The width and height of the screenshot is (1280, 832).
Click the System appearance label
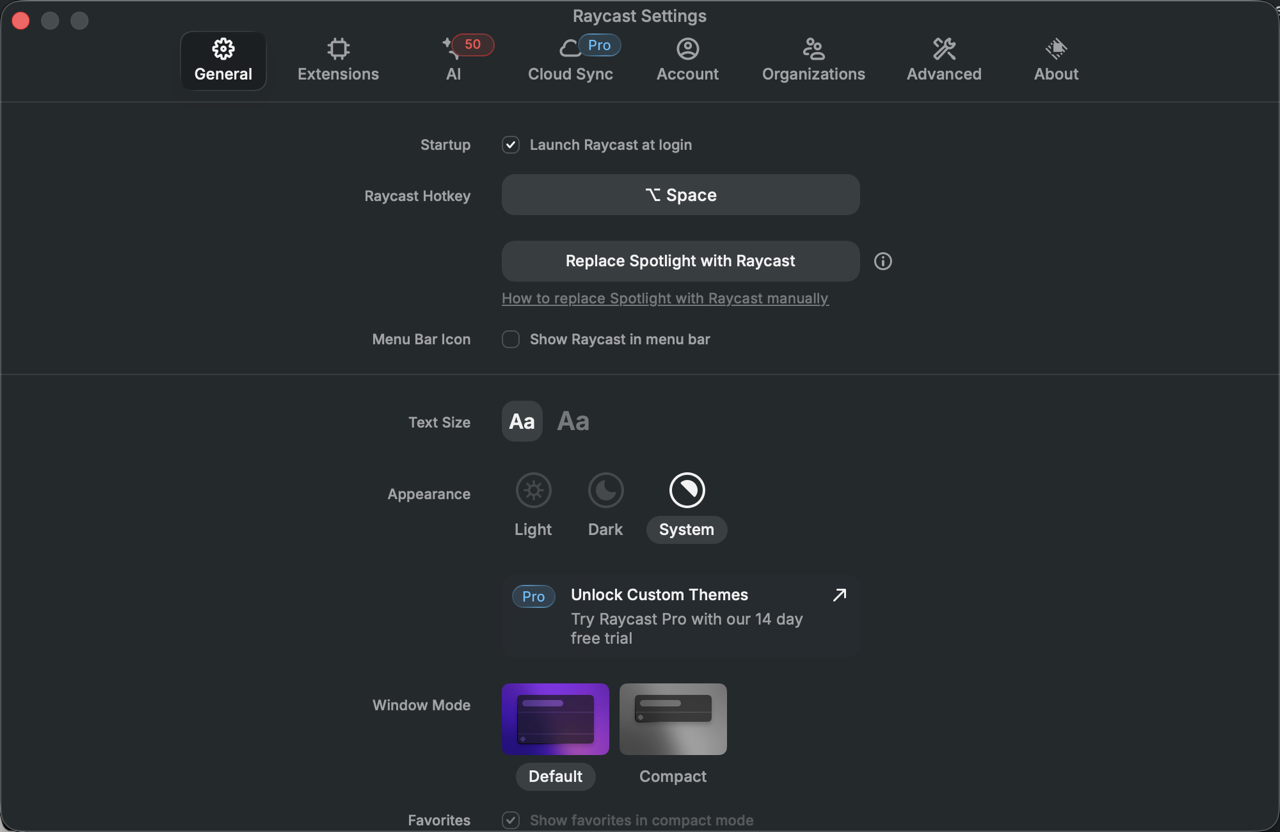[687, 529]
